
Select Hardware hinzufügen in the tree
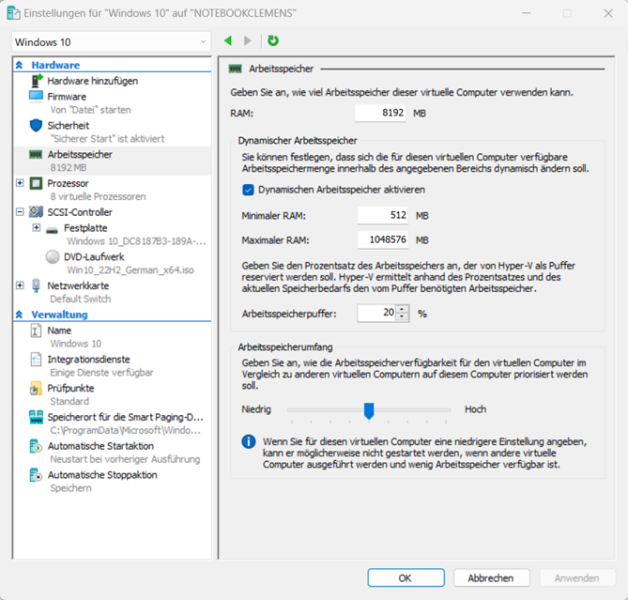coord(93,81)
